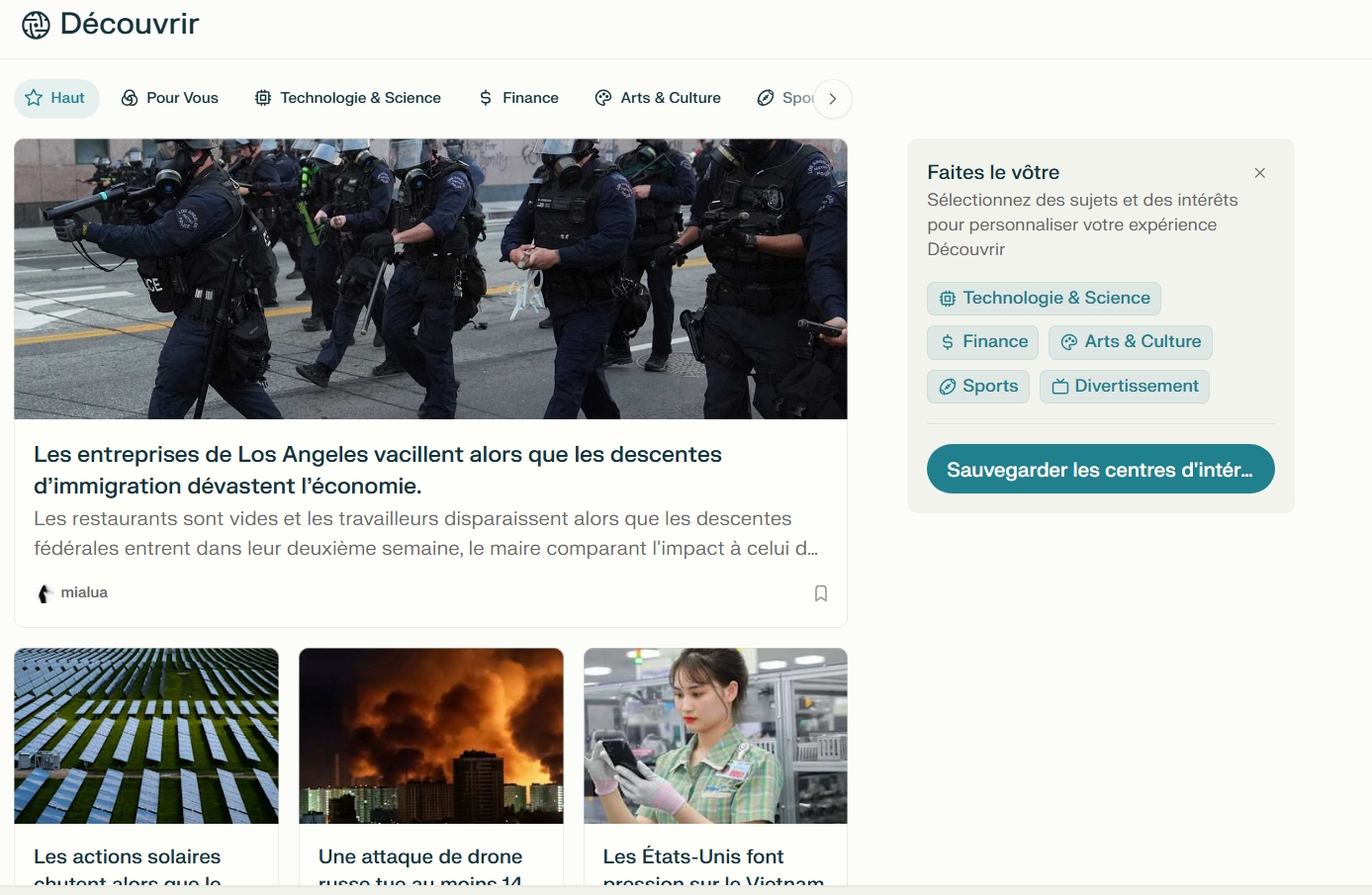Open the Une attaque de drone article
Image resolution: width=1372 pixels, height=895 pixels.
point(420,867)
